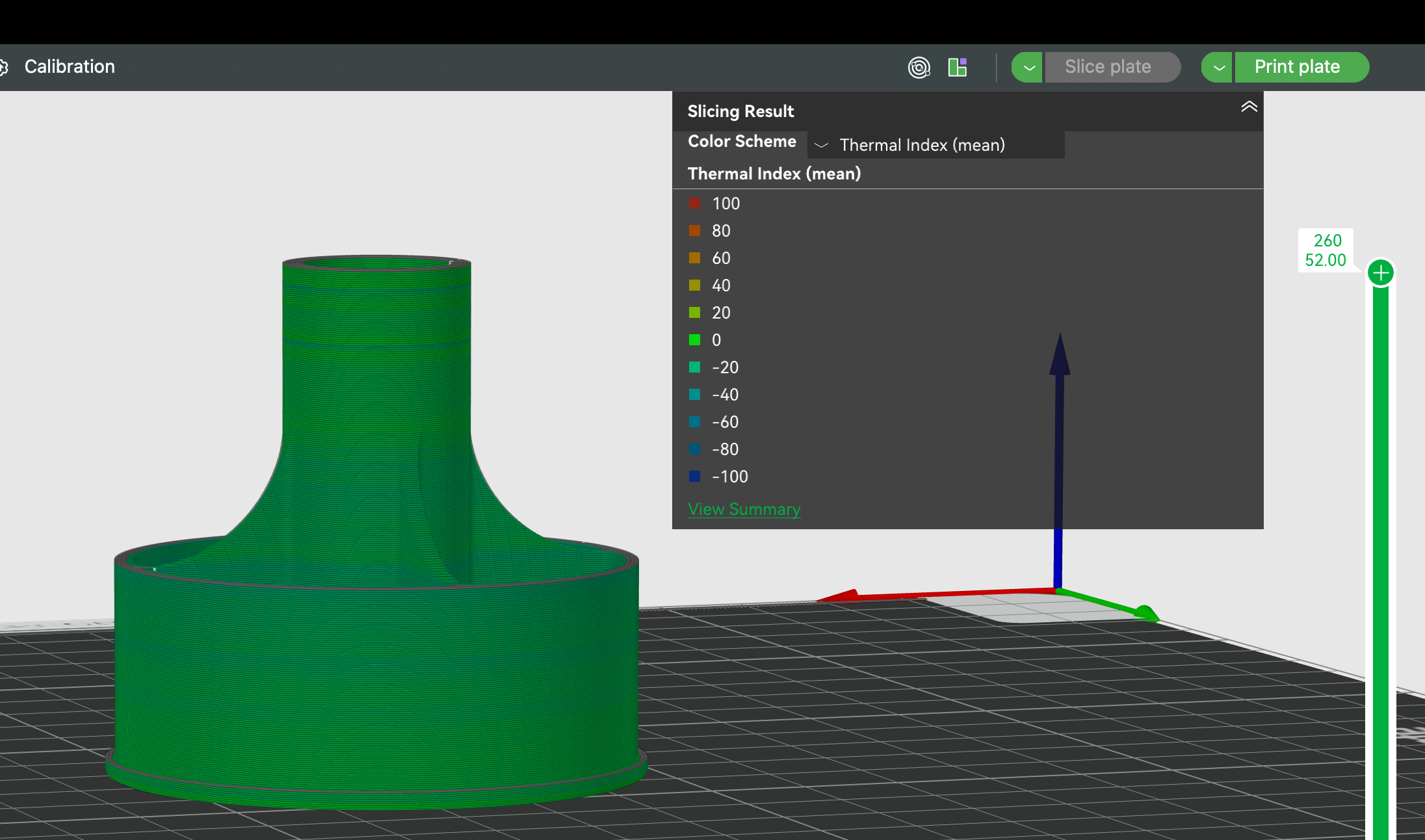The image size is (1425, 840).
Task: Click the Slice plate button
Action: coord(1112,67)
